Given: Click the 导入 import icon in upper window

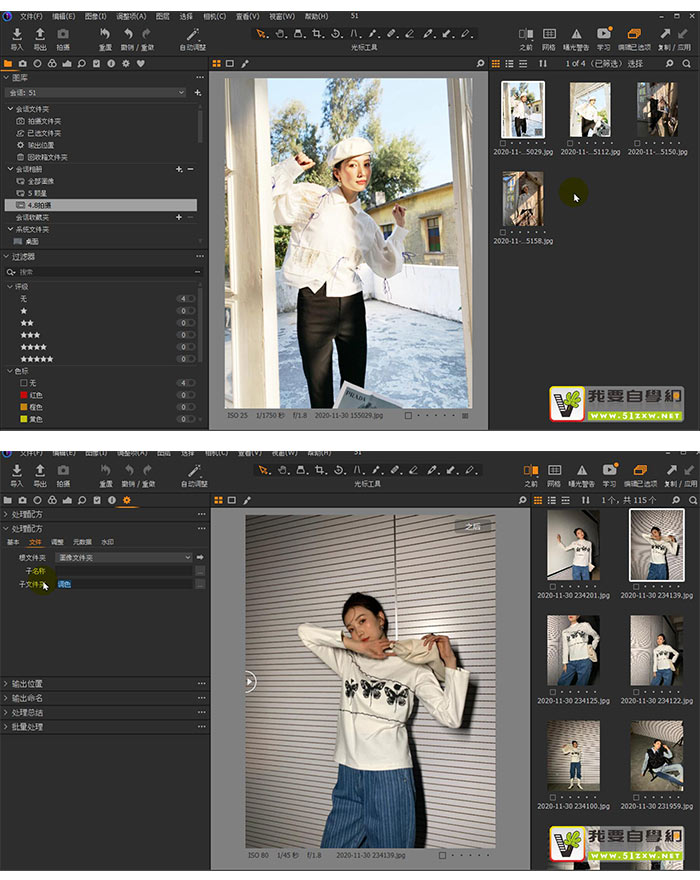Looking at the screenshot, I should point(17,34).
